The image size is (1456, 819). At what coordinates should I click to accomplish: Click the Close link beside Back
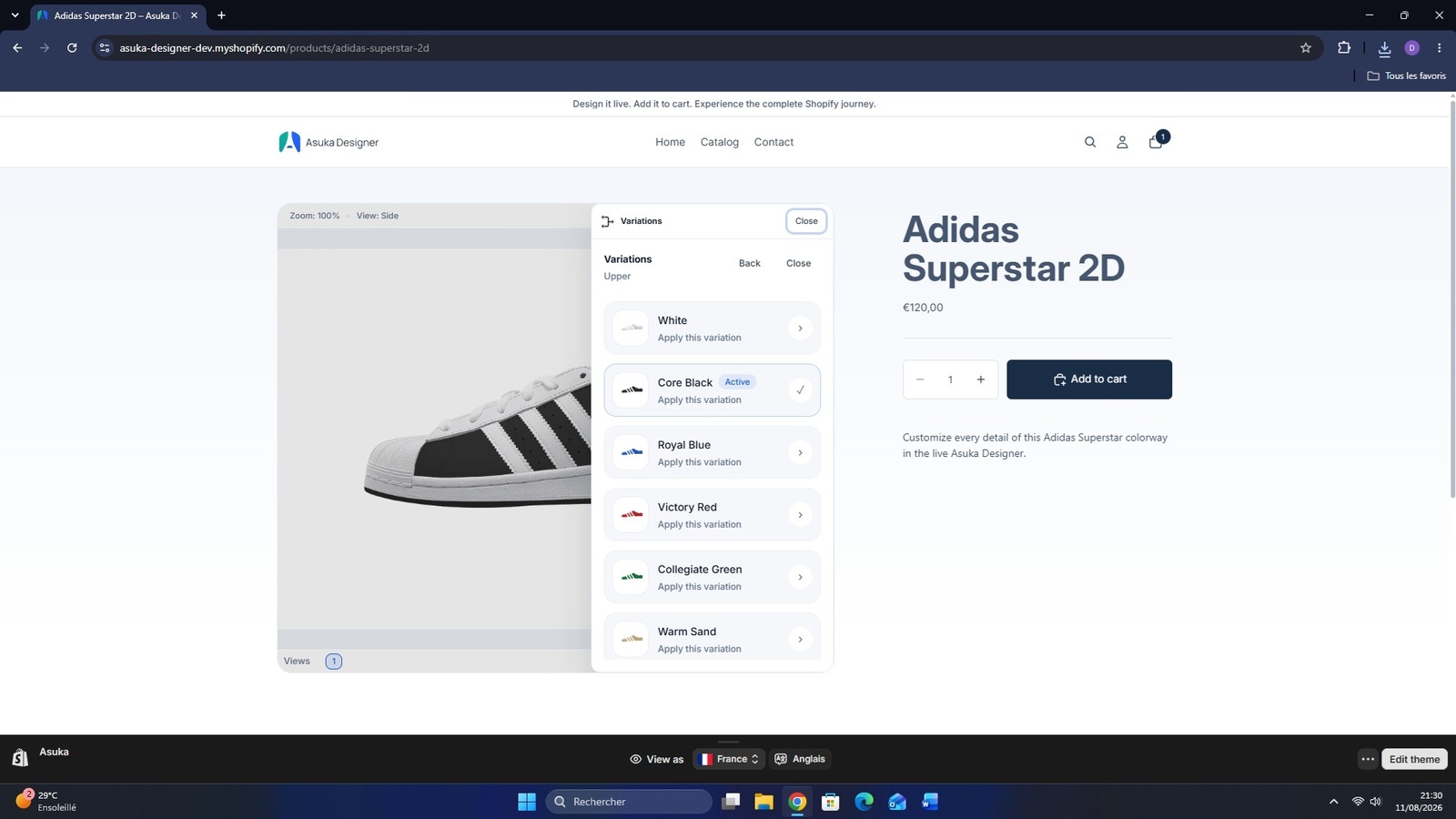(x=798, y=263)
